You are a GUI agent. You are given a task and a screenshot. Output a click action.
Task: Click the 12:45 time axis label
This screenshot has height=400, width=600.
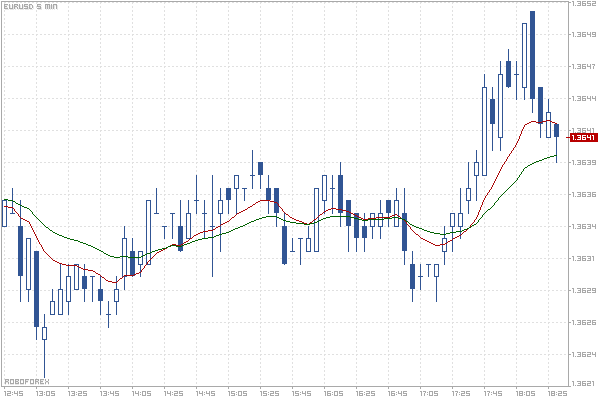pyautogui.click(x=13, y=393)
